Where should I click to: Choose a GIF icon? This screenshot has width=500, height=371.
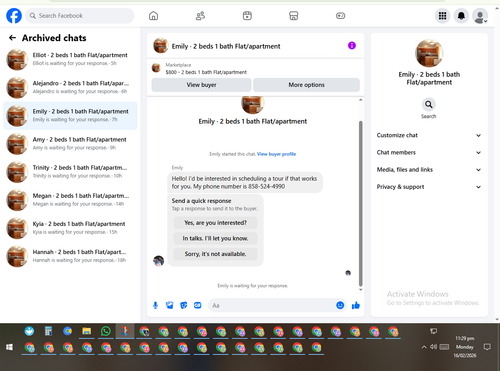pos(198,305)
